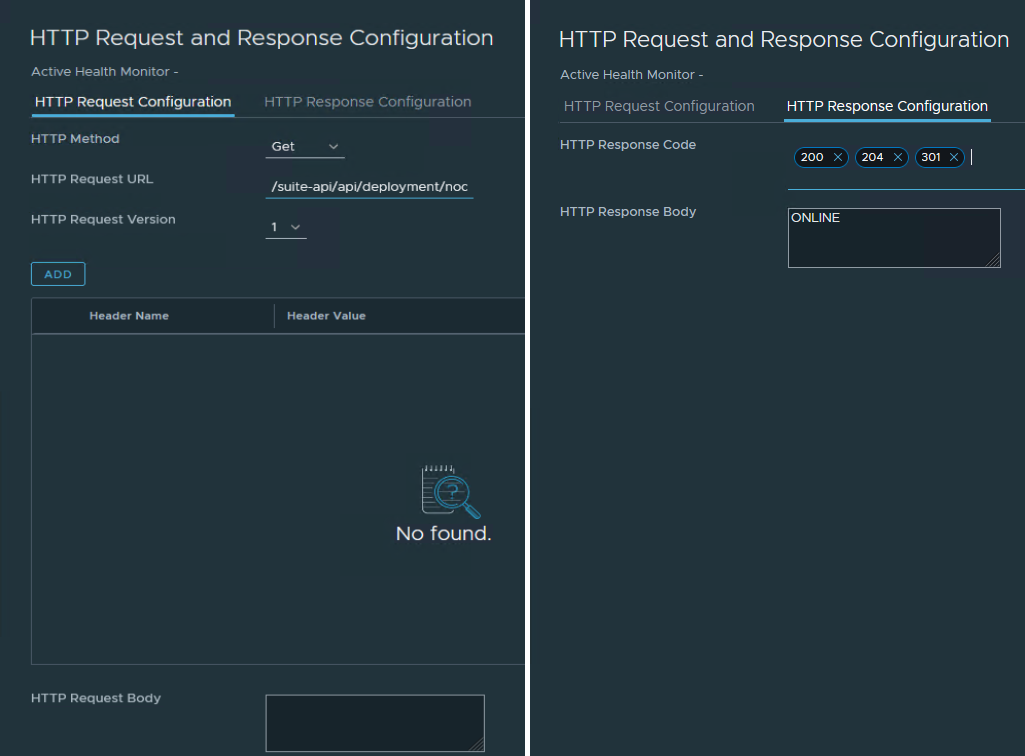Remove the 204 response code chip

[x=897, y=157]
